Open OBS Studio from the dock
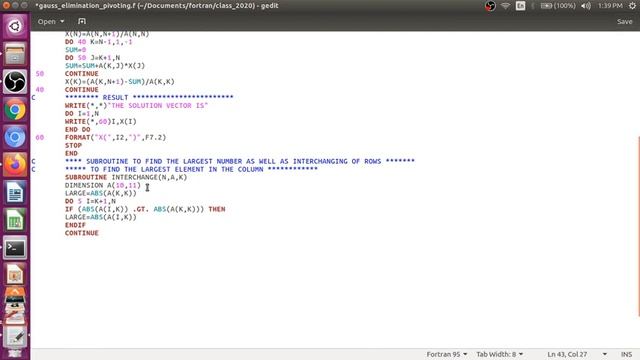640x360 pixels. (x=15, y=82)
